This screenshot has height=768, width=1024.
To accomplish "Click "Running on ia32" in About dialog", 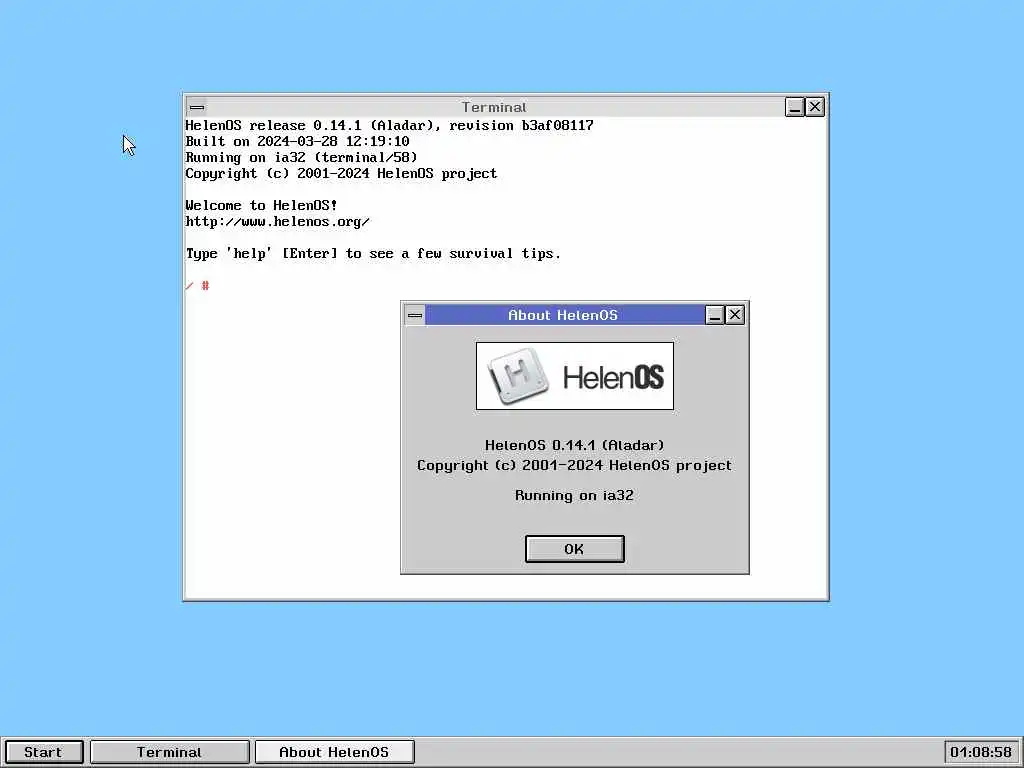I will [575, 496].
